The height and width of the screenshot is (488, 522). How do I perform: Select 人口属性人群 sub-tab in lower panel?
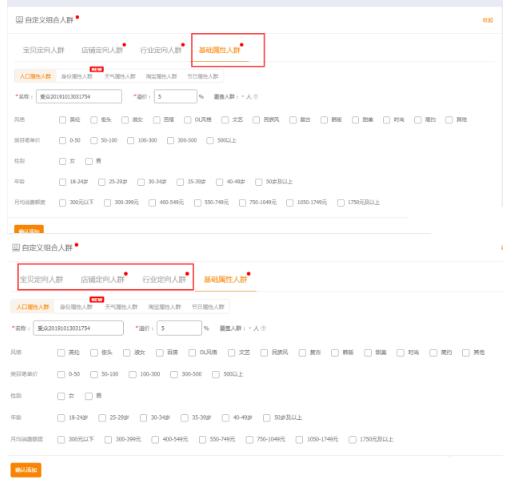(x=33, y=307)
